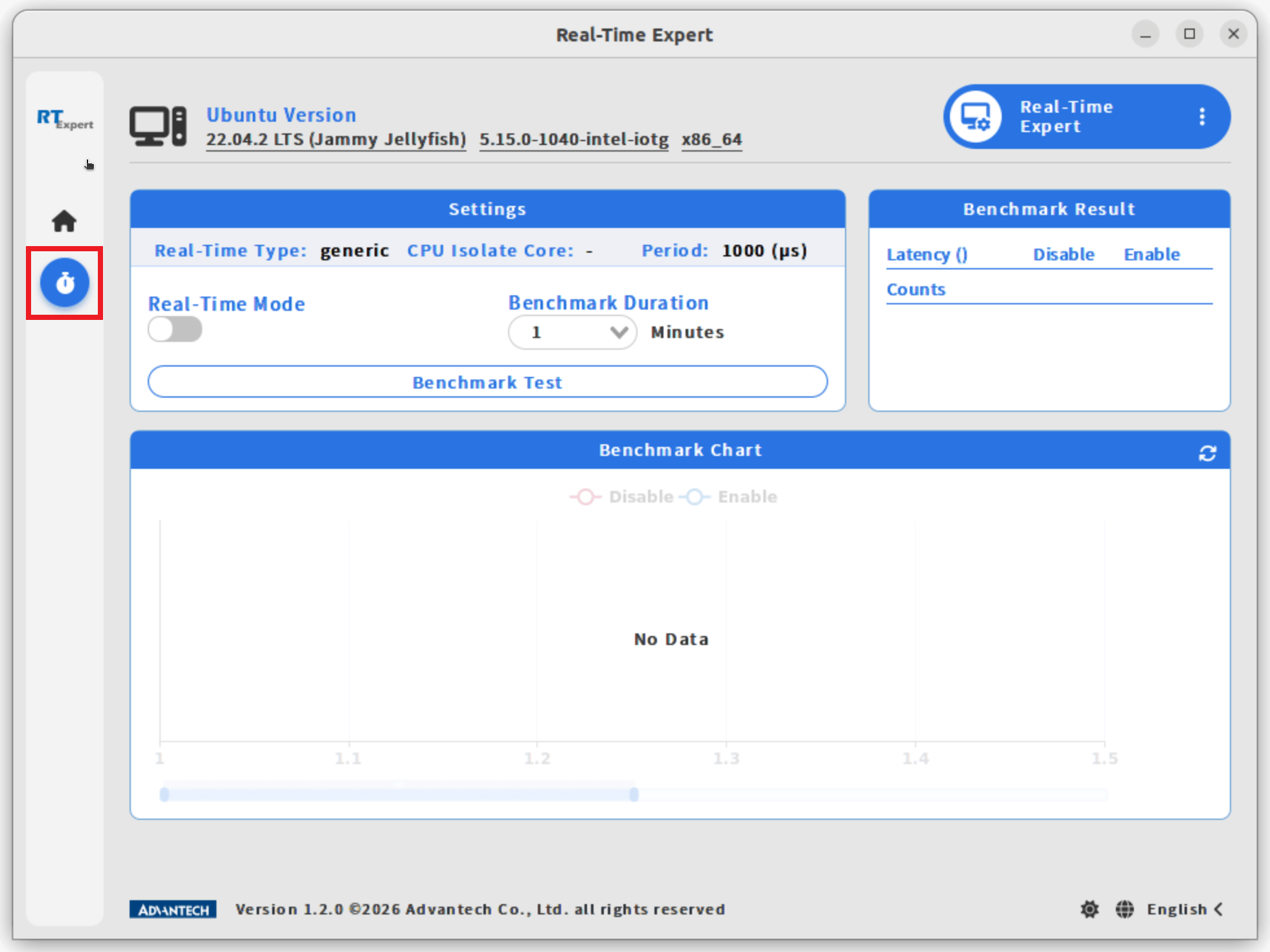Image resolution: width=1270 pixels, height=952 pixels.
Task: Click the Real-Time Expert blue button
Action: pos(1087,117)
